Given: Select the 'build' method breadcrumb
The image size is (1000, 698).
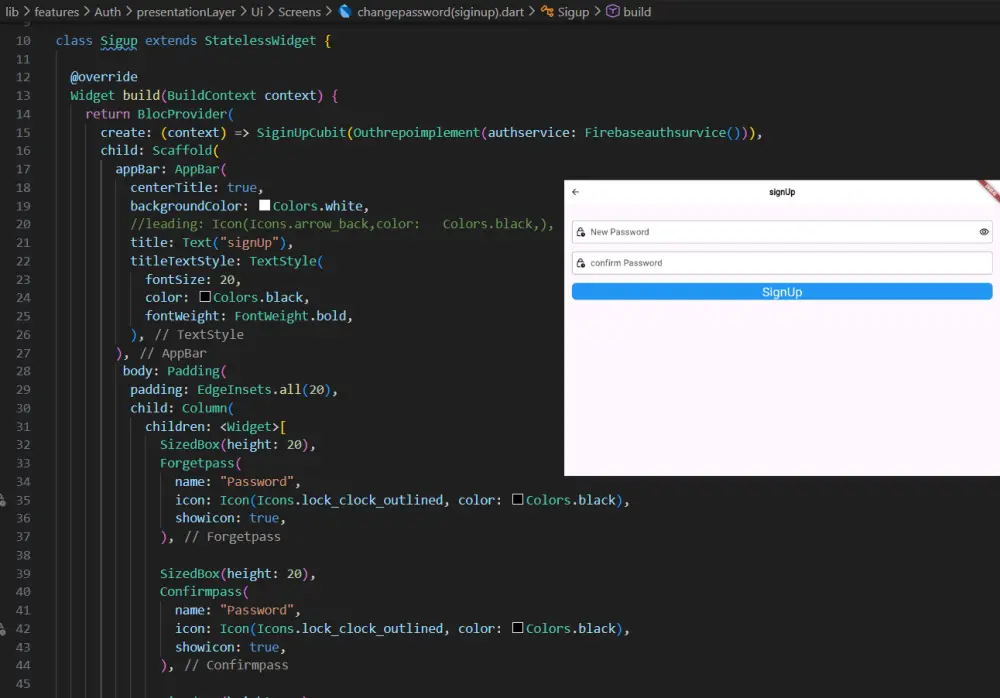Looking at the screenshot, I should [x=636, y=11].
